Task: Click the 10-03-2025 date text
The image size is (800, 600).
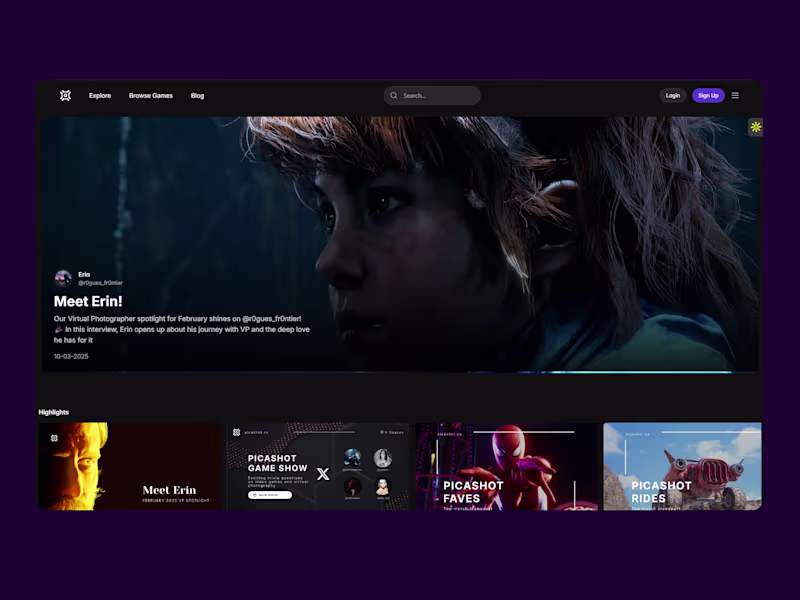Action: (71, 356)
